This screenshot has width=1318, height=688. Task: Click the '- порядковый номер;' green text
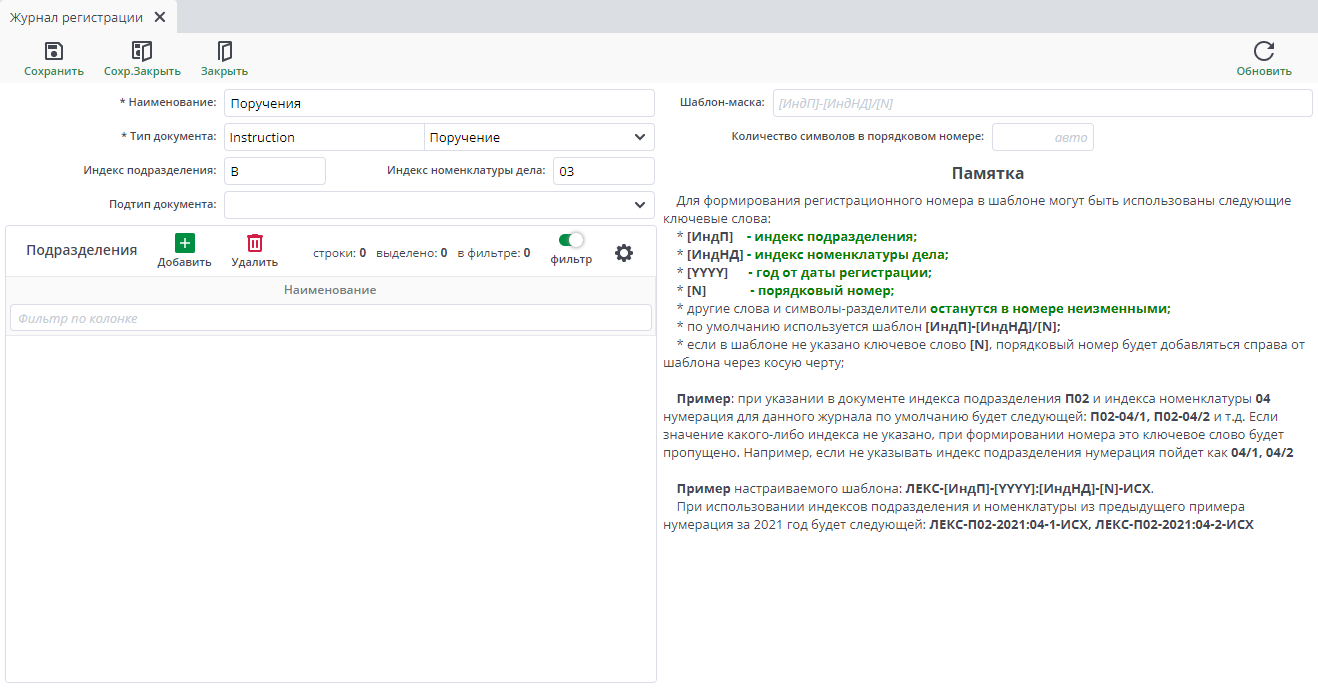[822, 290]
